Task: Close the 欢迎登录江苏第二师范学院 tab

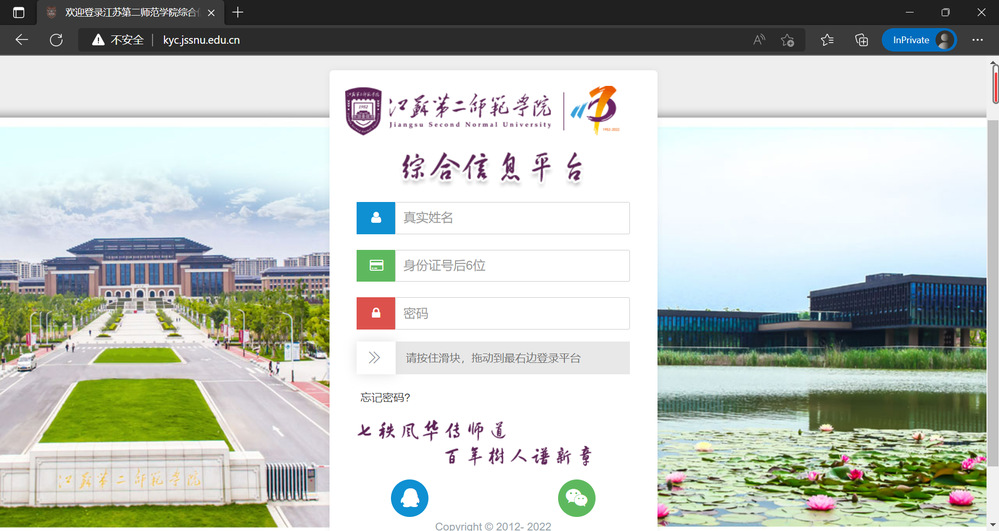Action: coord(211,13)
